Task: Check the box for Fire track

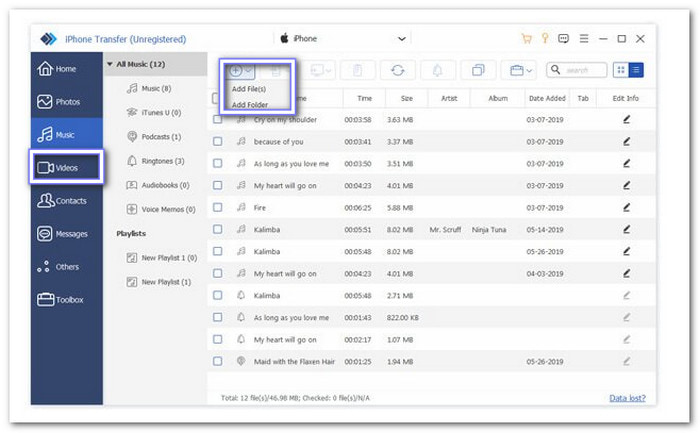Action: 217,207
